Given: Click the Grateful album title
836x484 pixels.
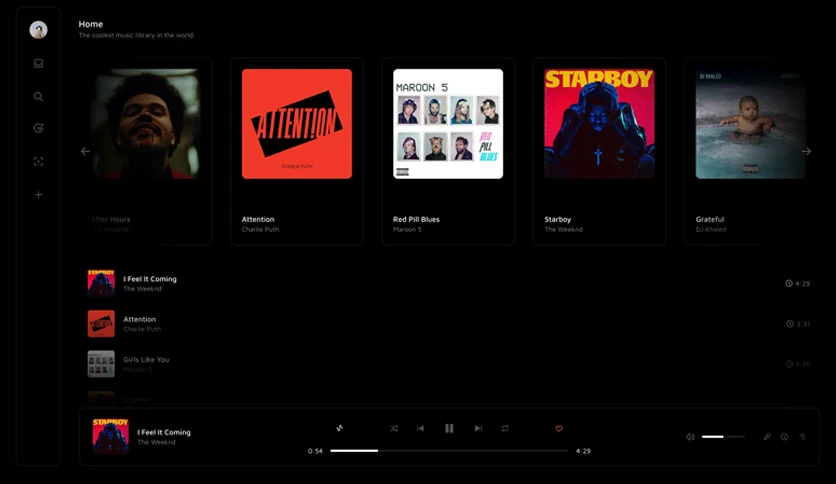Looking at the screenshot, I should point(710,219).
